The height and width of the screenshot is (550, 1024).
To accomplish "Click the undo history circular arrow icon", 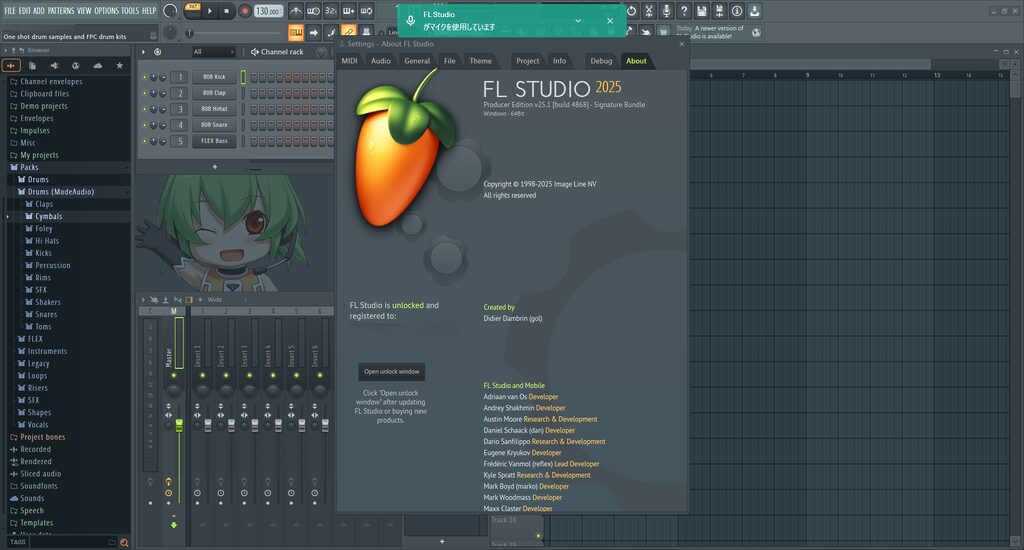I will (631, 11).
